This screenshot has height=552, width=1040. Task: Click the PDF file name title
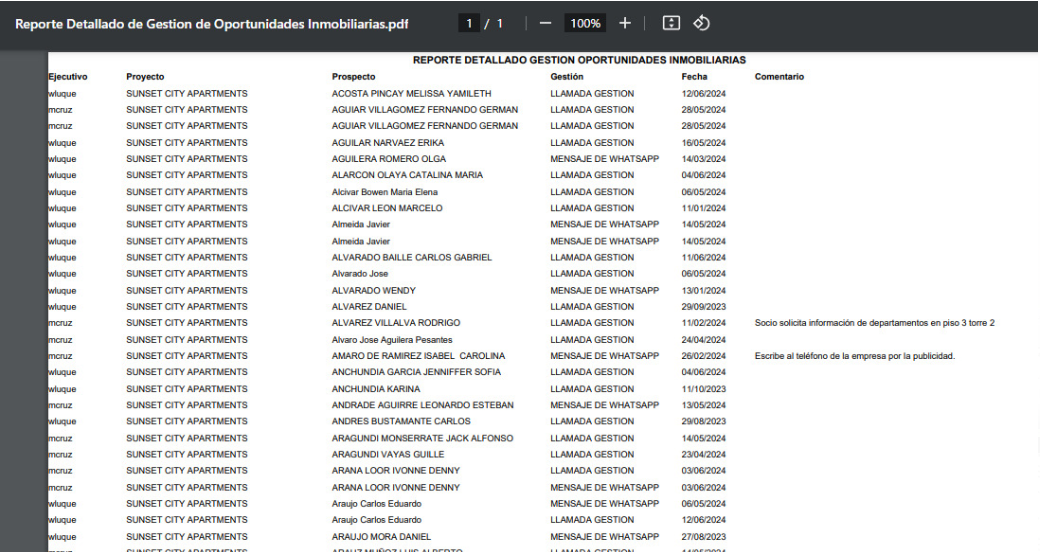coord(212,23)
